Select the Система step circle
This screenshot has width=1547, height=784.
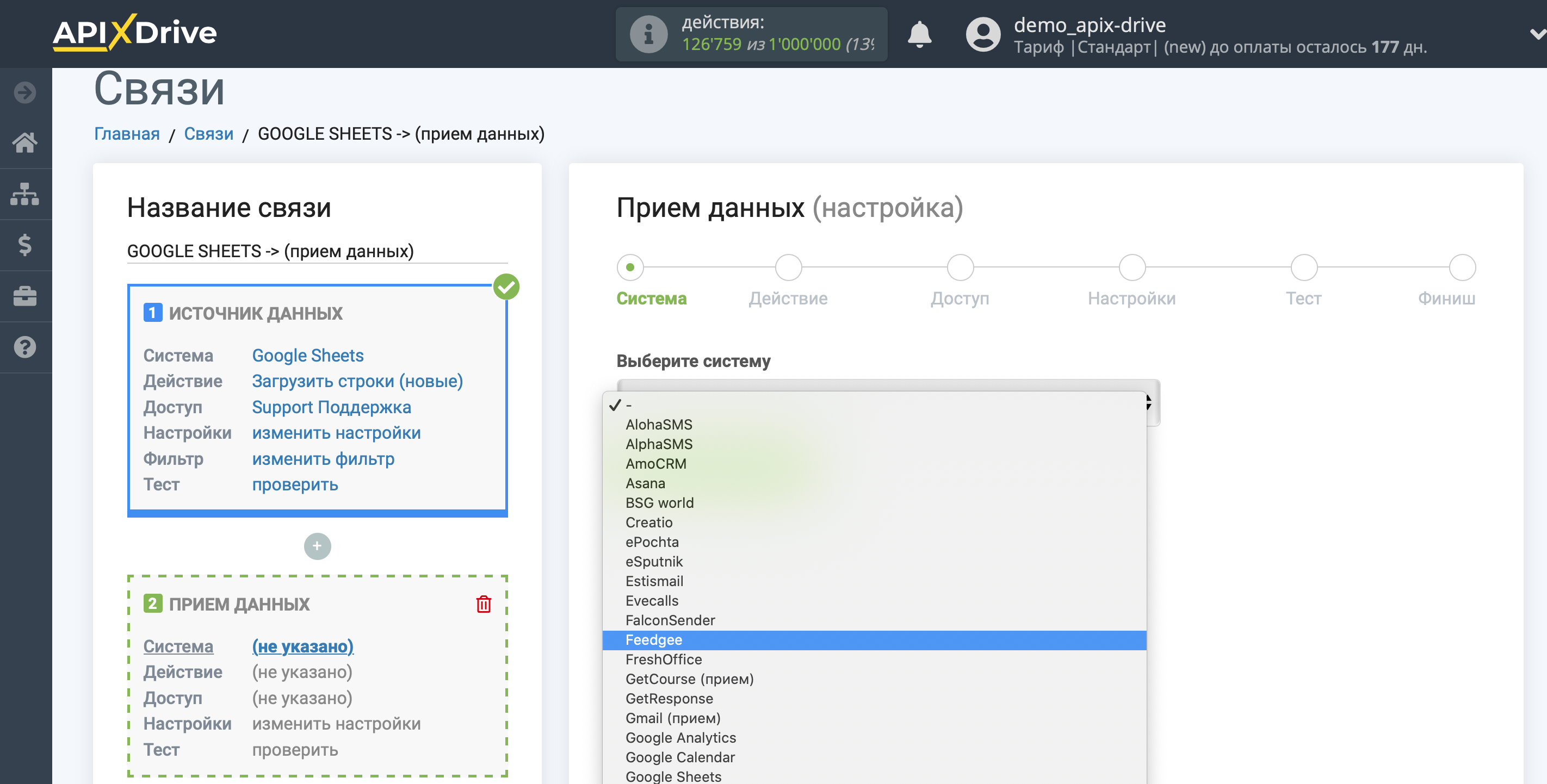coord(630,267)
